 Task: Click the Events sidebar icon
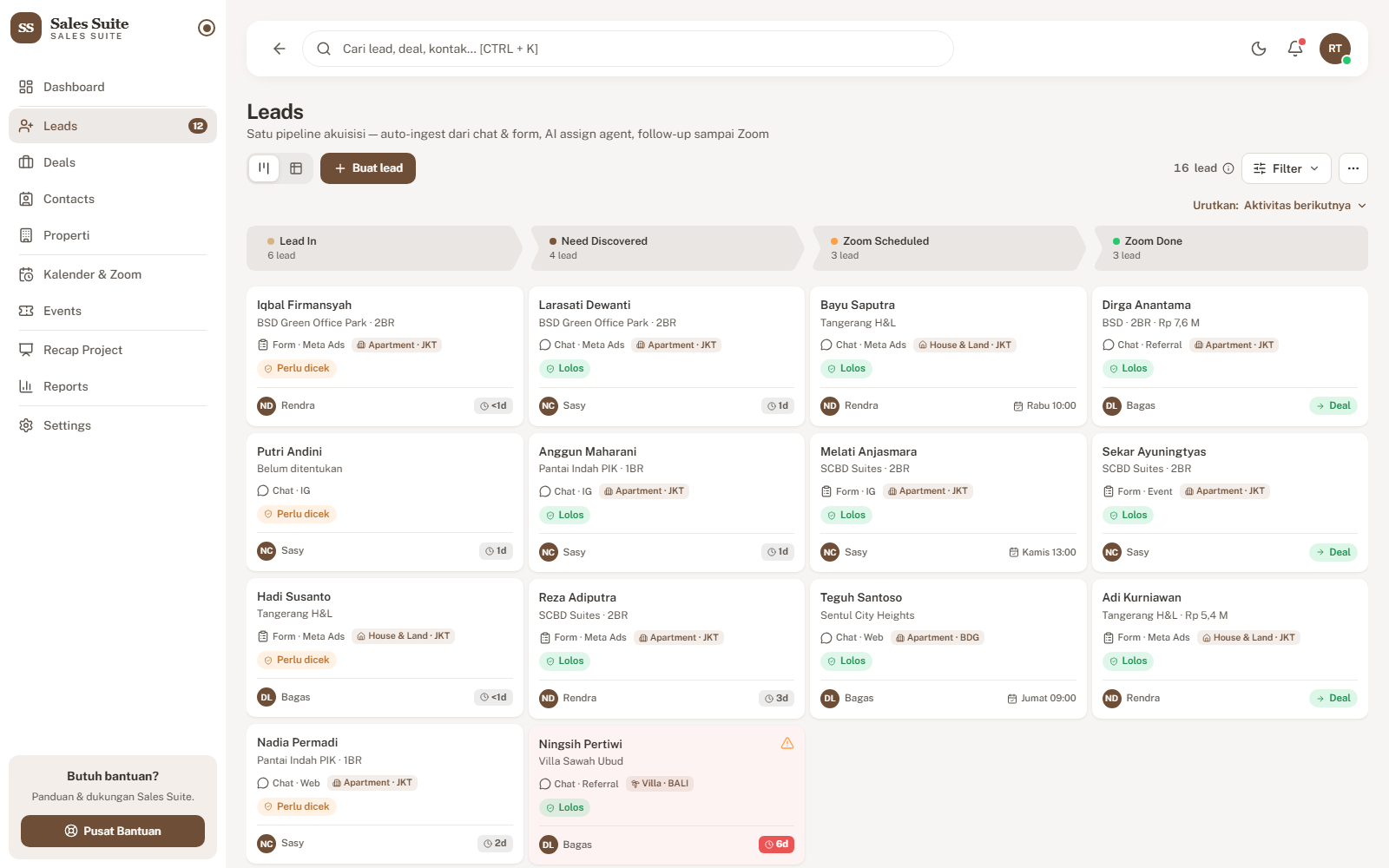(x=26, y=311)
